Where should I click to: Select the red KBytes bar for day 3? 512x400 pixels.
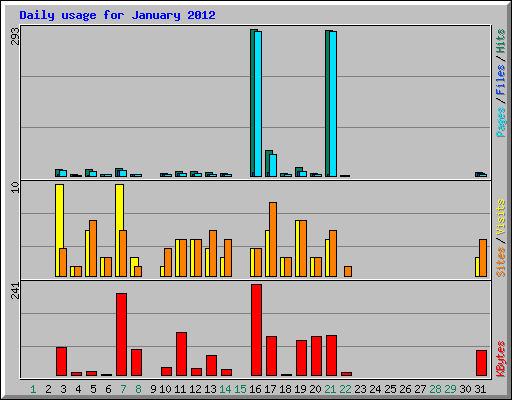(x=61, y=361)
